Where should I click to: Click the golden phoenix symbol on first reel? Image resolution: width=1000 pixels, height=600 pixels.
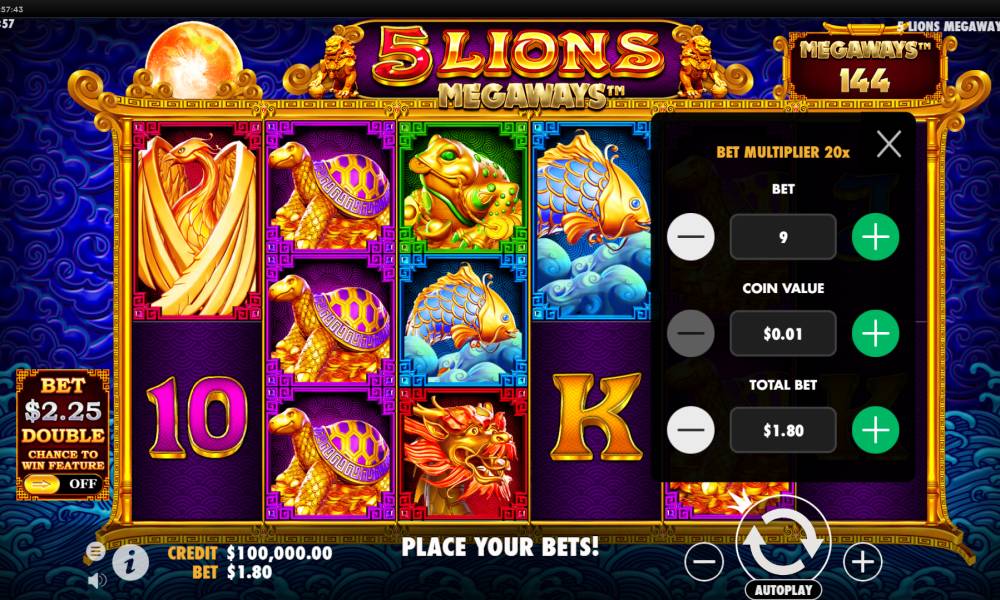(x=197, y=221)
